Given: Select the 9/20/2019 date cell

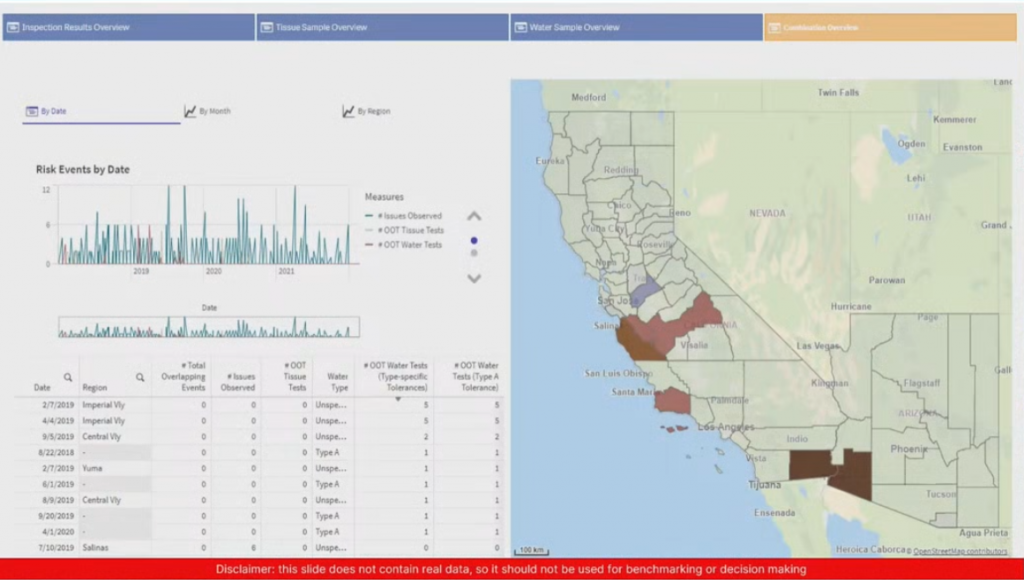Looking at the screenshot, I should pyautogui.click(x=56, y=516).
